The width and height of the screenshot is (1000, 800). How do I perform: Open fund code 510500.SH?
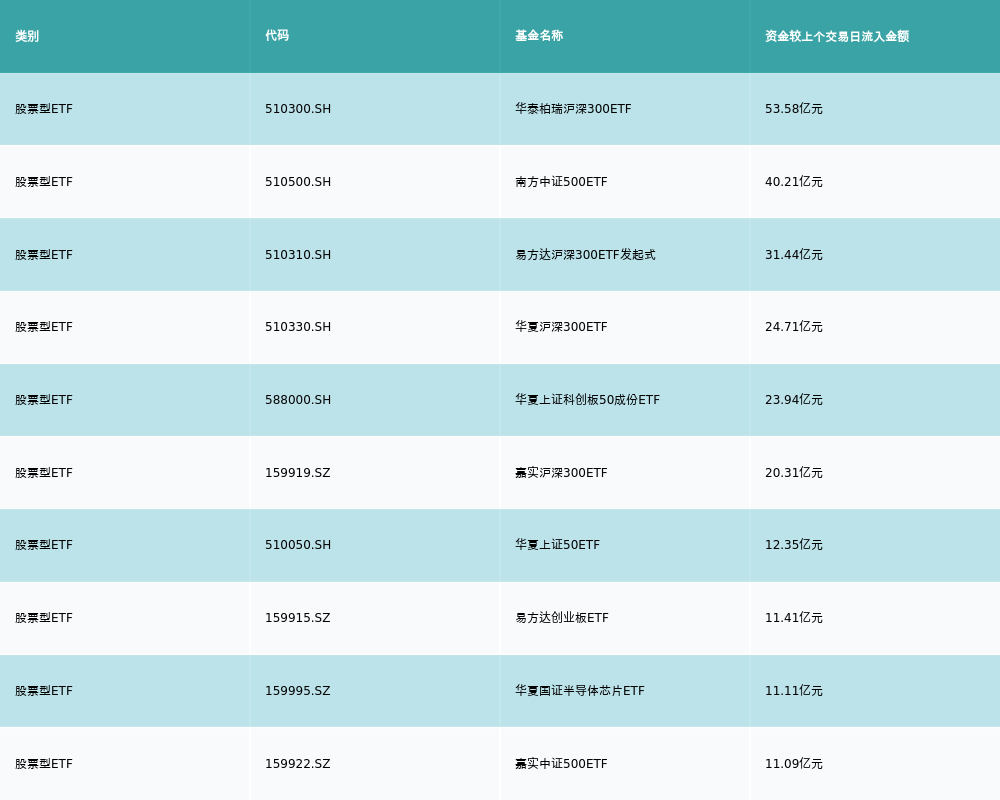pyautogui.click(x=298, y=182)
